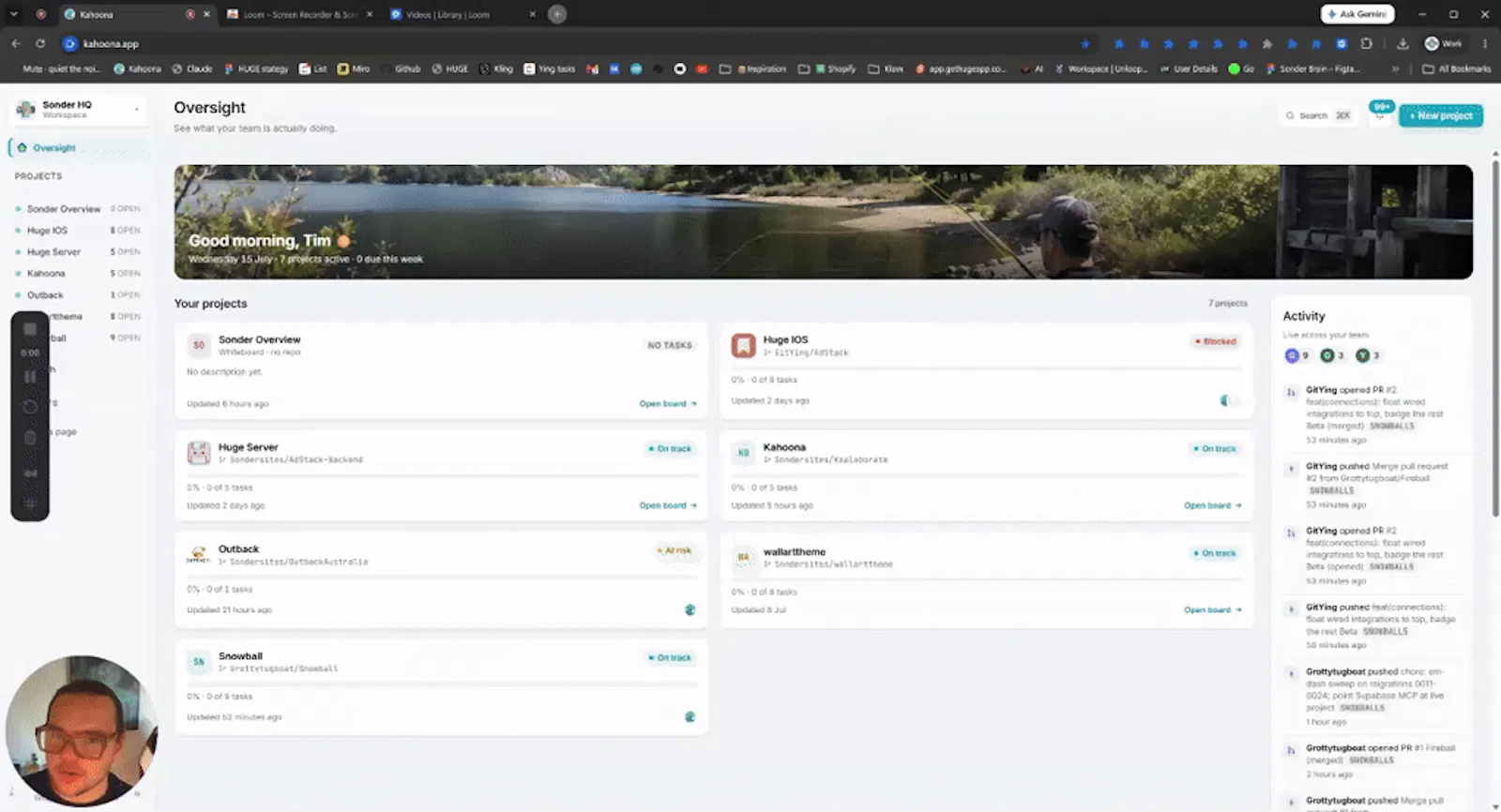1501x812 pixels.
Task: Click the first activity user avatar with 9
Action: 1291,355
